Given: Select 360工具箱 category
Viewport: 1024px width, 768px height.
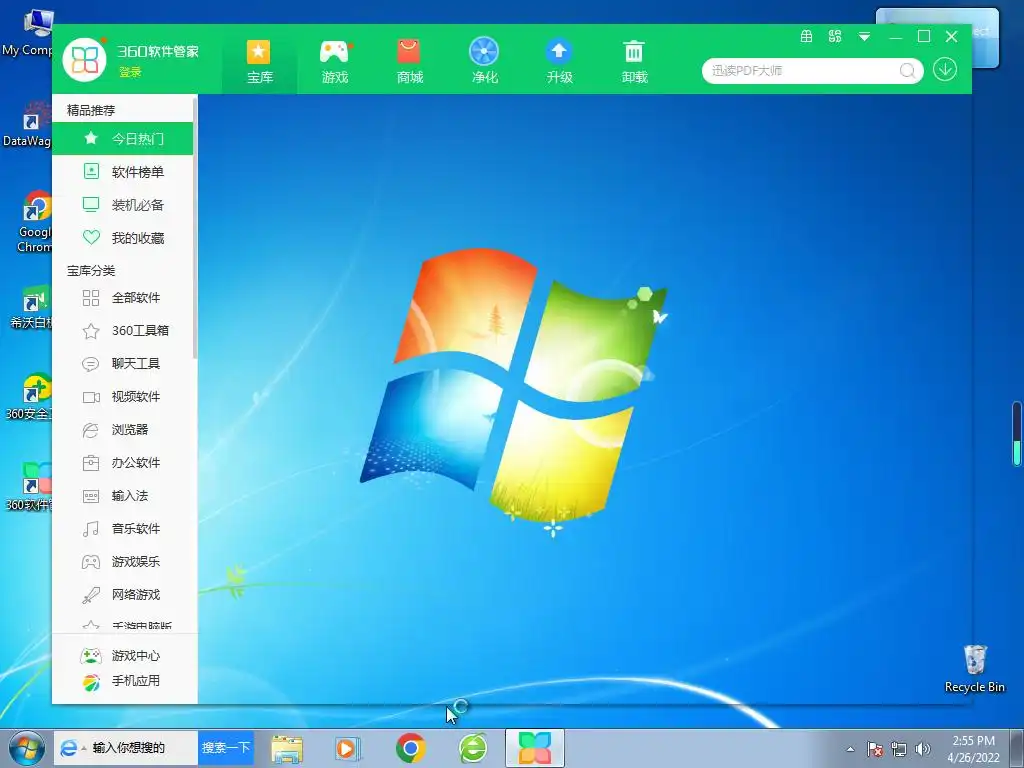Looking at the screenshot, I should [x=122, y=330].
